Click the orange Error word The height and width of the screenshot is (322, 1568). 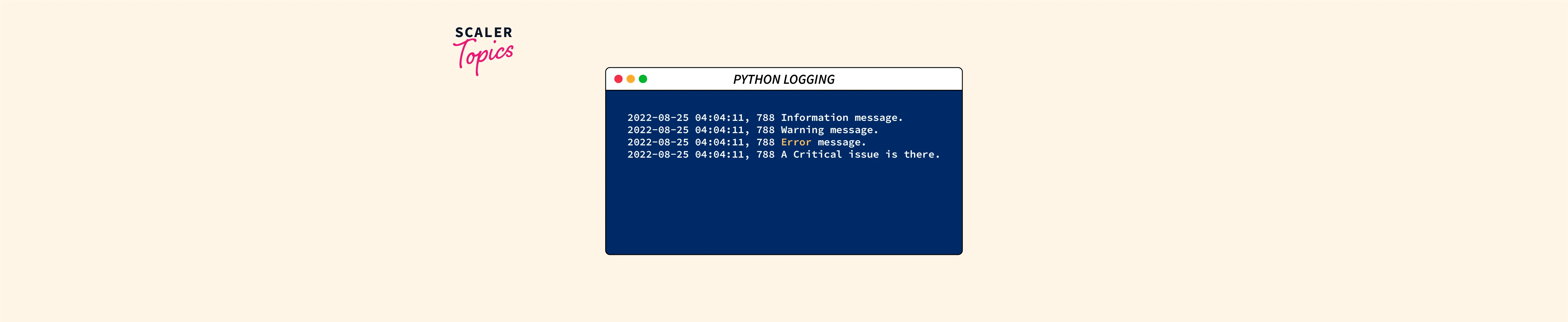pos(796,142)
